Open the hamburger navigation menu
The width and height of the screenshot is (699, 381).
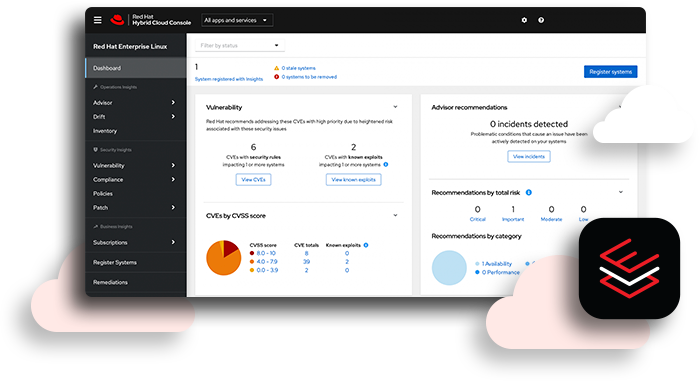tap(98, 20)
